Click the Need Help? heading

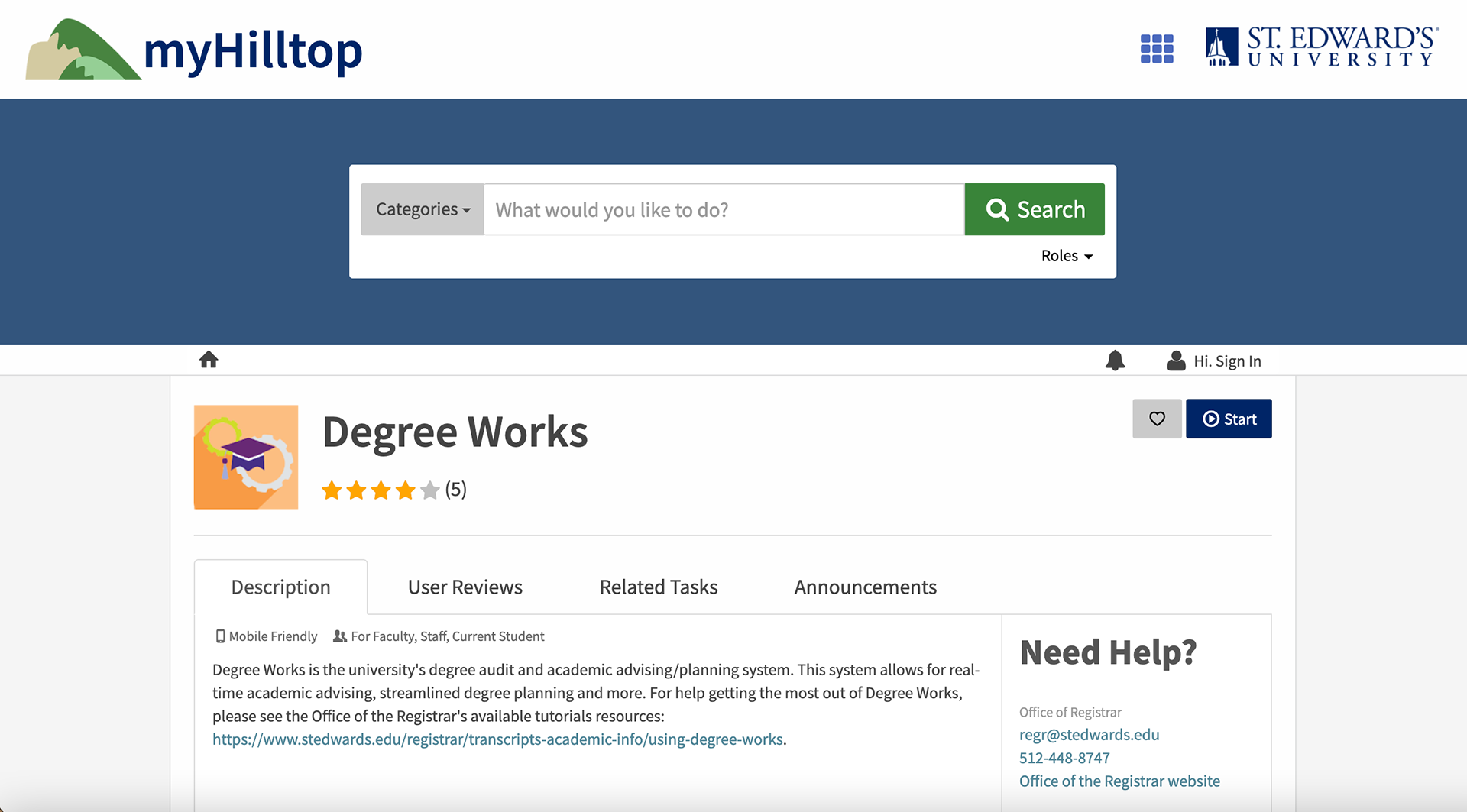click(1108, 652)
